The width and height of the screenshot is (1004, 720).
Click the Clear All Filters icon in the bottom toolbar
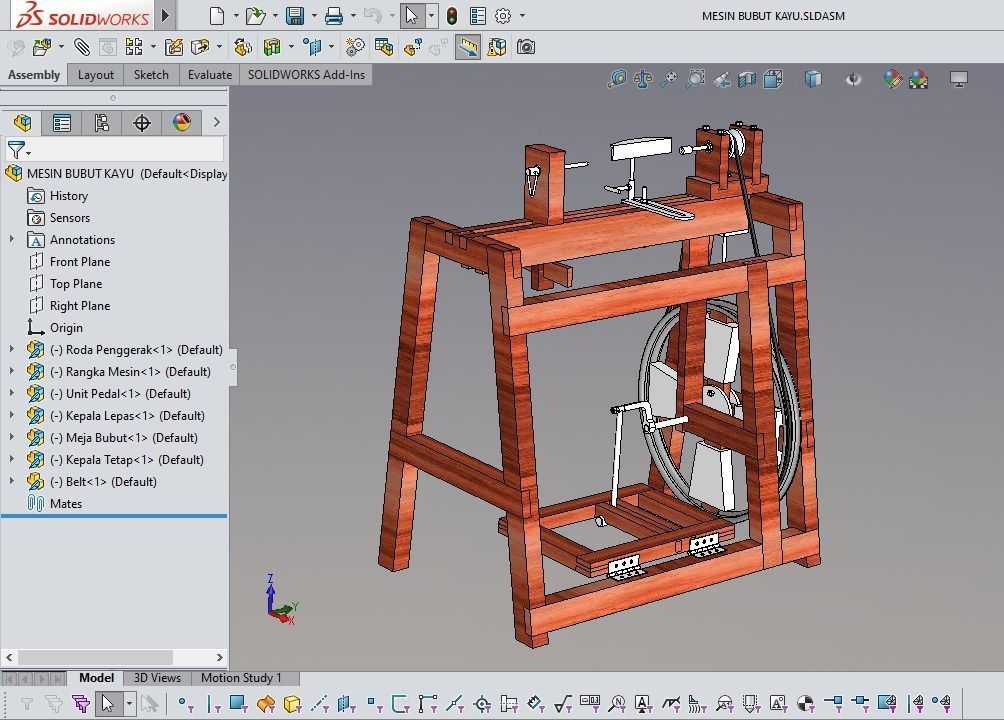pos(54,705)
